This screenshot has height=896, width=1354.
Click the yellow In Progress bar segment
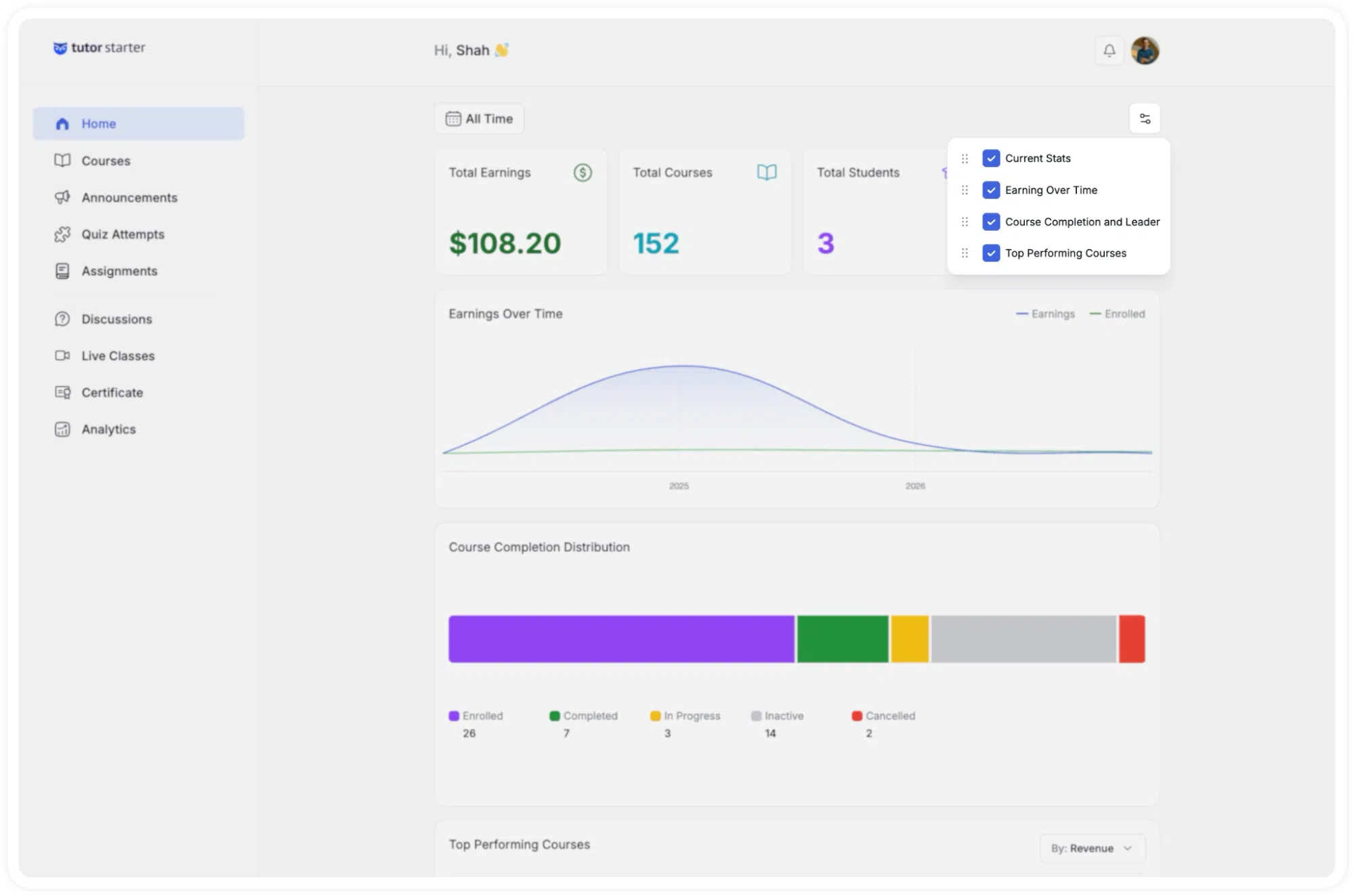910,639
